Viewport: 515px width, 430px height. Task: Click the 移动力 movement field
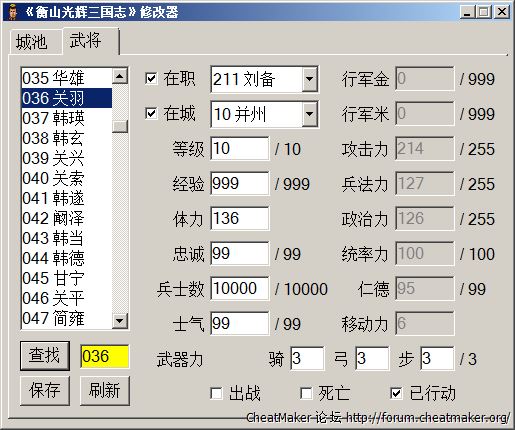point(425,324)
